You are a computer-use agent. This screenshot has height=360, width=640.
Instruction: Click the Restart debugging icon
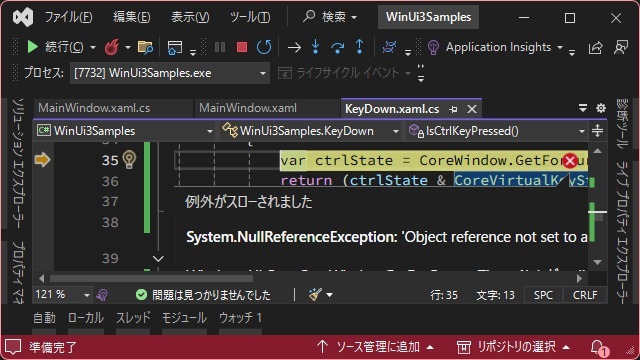point(264,47)
